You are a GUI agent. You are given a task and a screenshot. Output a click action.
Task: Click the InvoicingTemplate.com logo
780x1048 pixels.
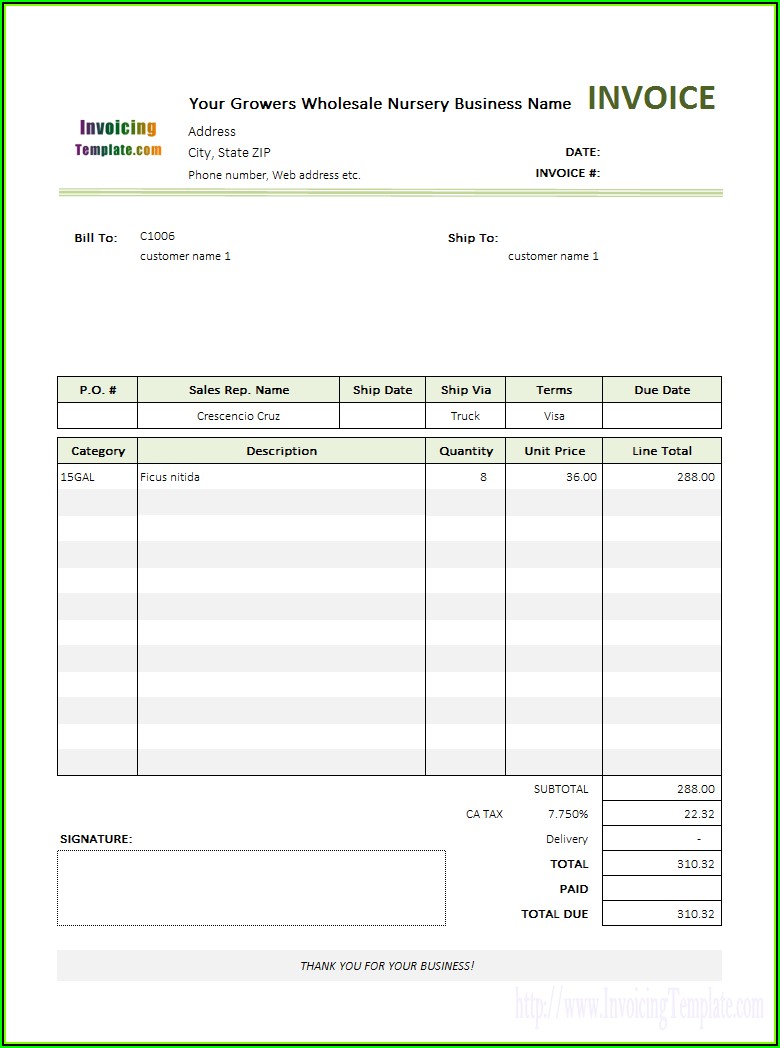(x=118, y=138)
